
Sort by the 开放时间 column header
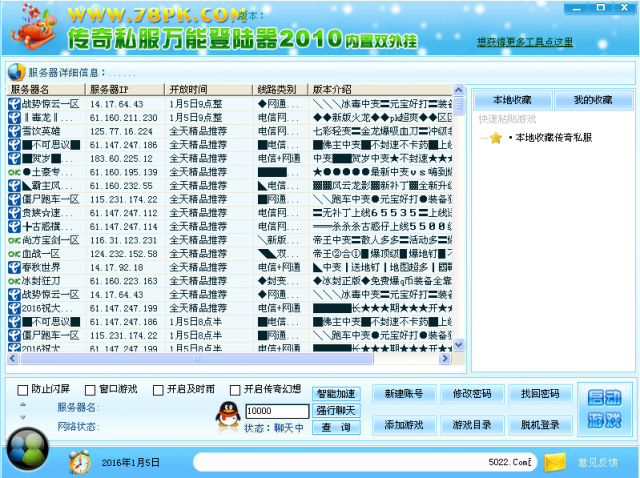(209, 89)
